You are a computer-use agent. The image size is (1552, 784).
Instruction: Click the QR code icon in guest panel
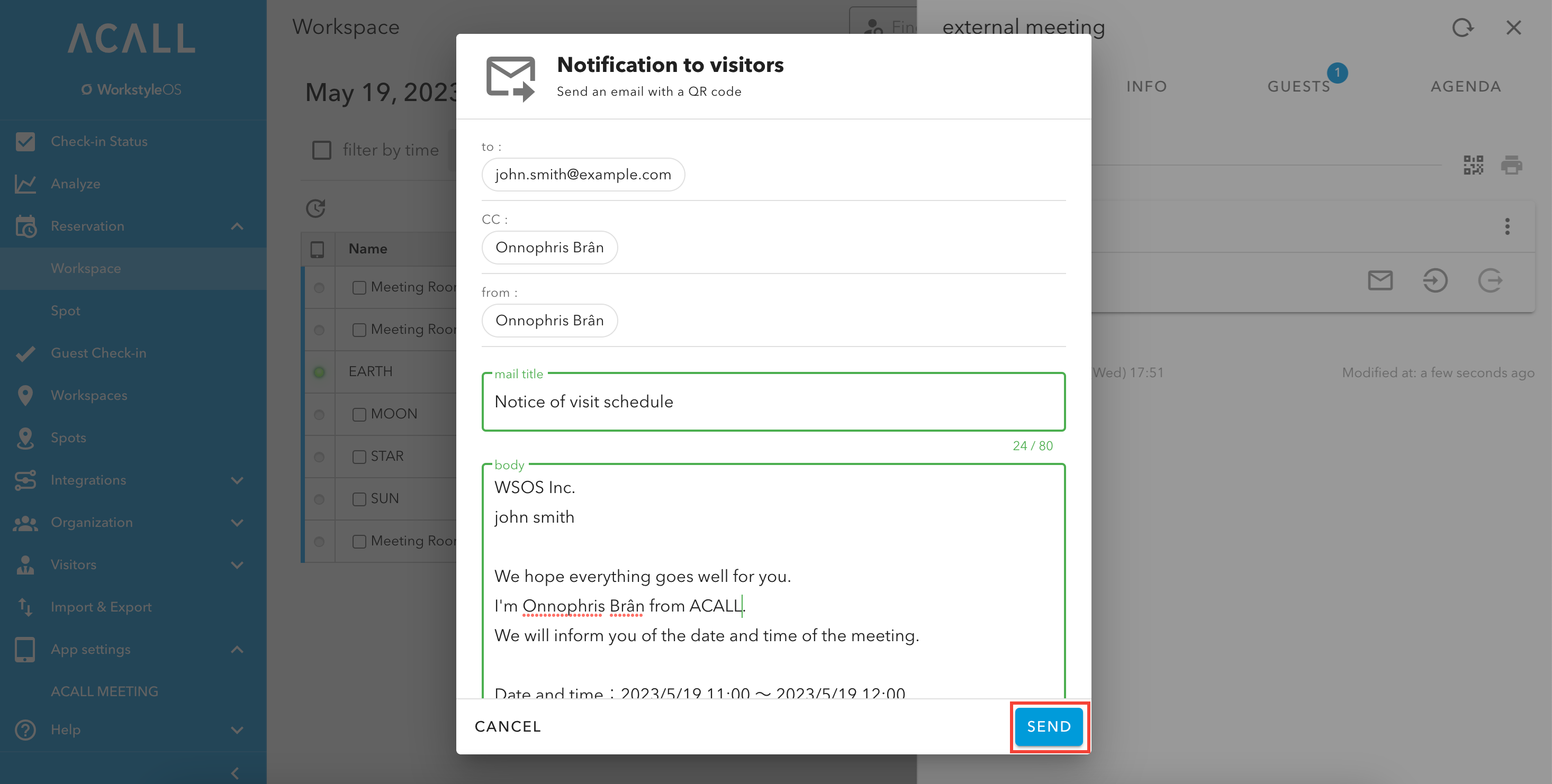[1473, 165]
